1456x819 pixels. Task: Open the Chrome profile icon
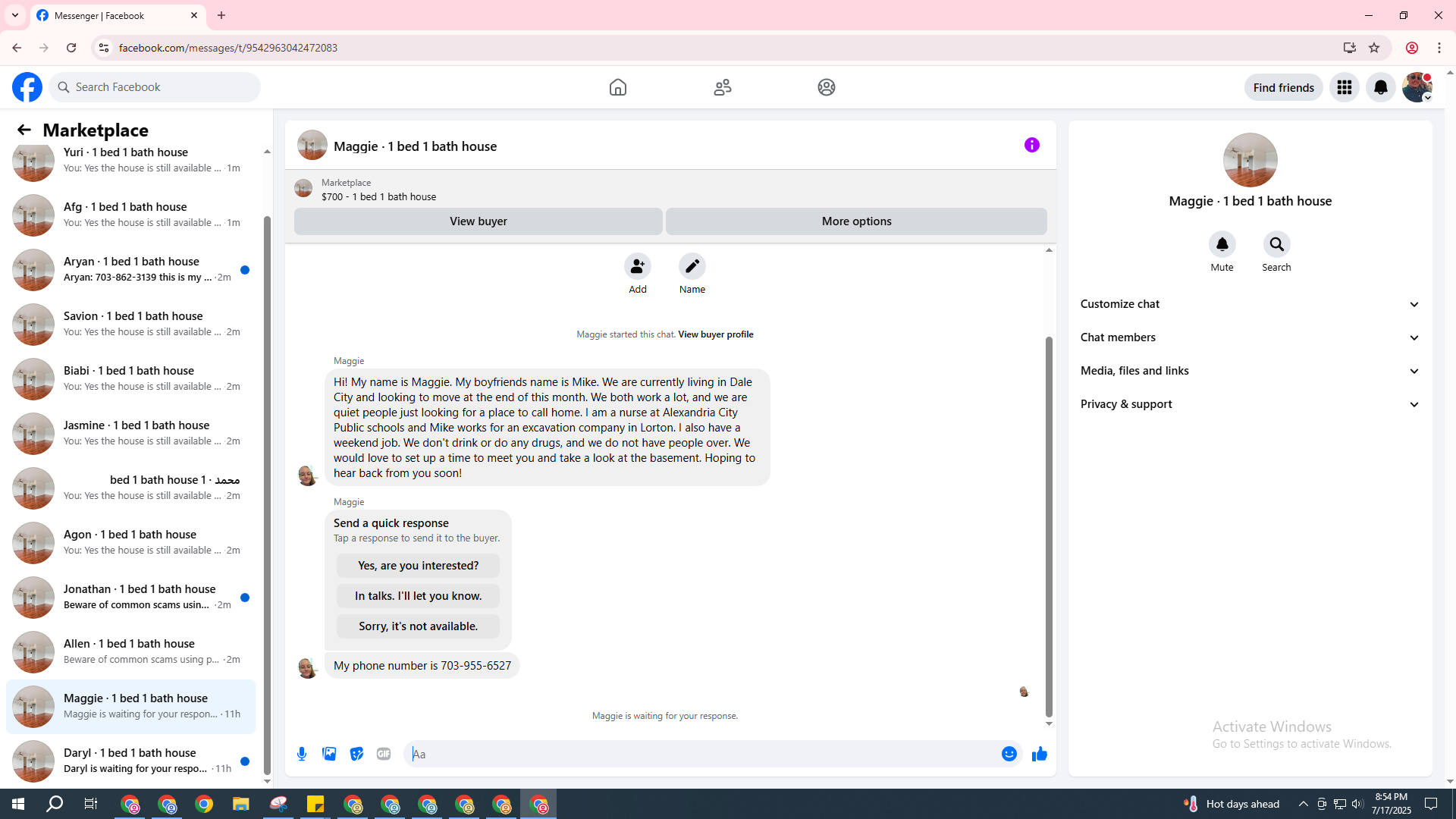1412,48
